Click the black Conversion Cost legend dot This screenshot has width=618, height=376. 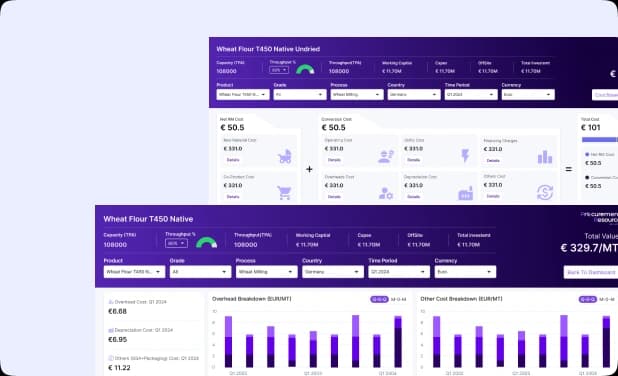[587, 178]
